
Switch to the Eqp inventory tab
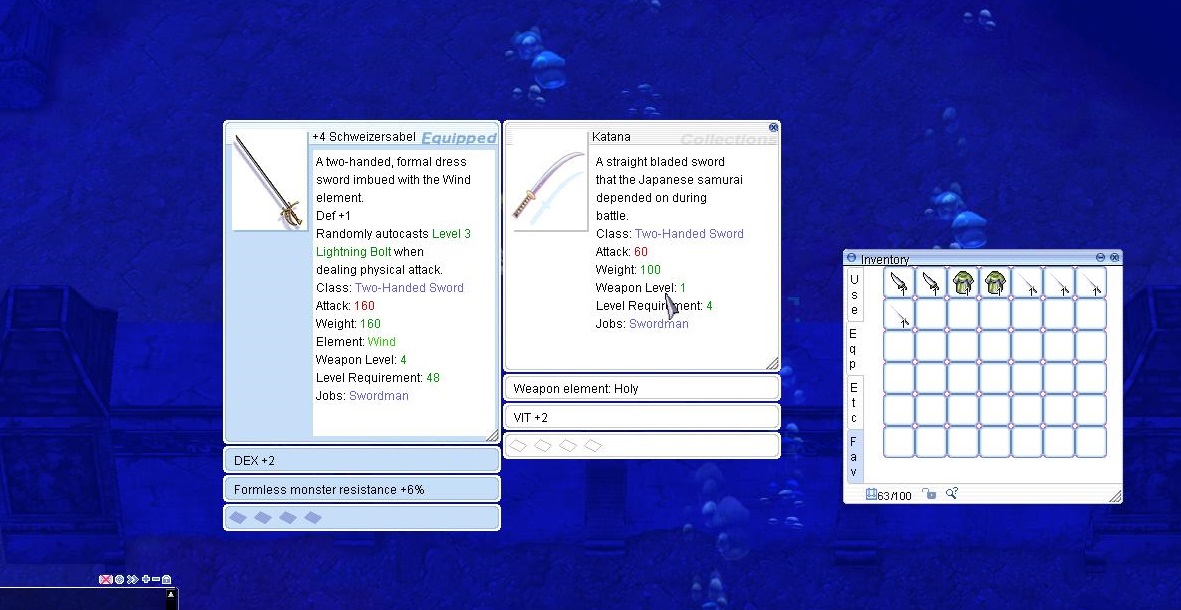(854, 349)
